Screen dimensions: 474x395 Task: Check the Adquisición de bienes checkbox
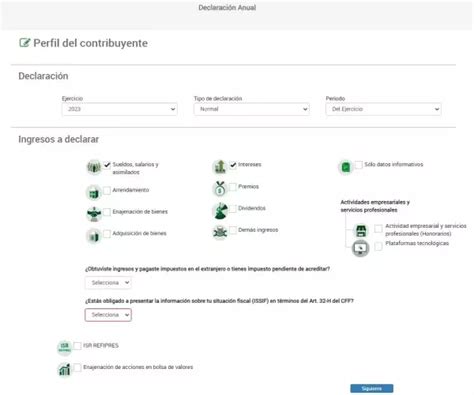[x=107, y=234]
